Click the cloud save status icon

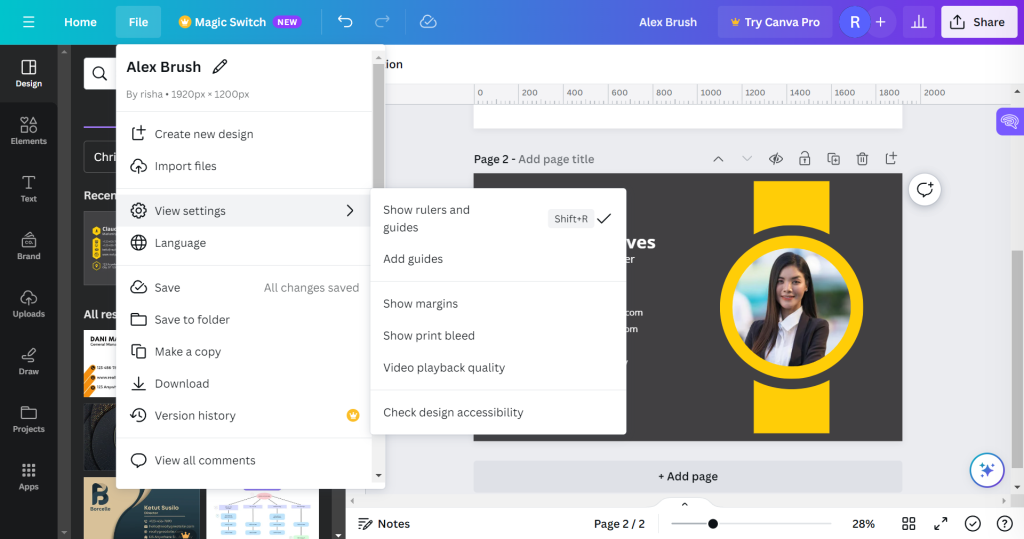428,22
